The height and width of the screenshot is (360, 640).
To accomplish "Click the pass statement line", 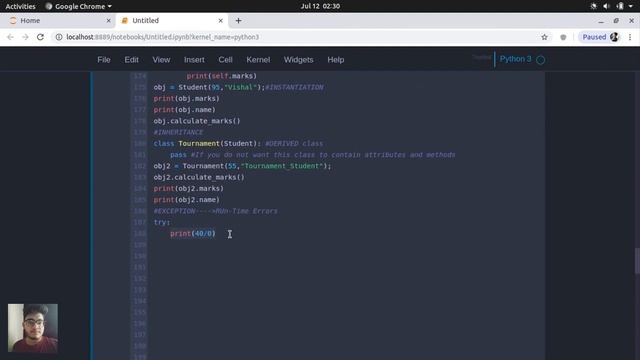I will (312, 155).
